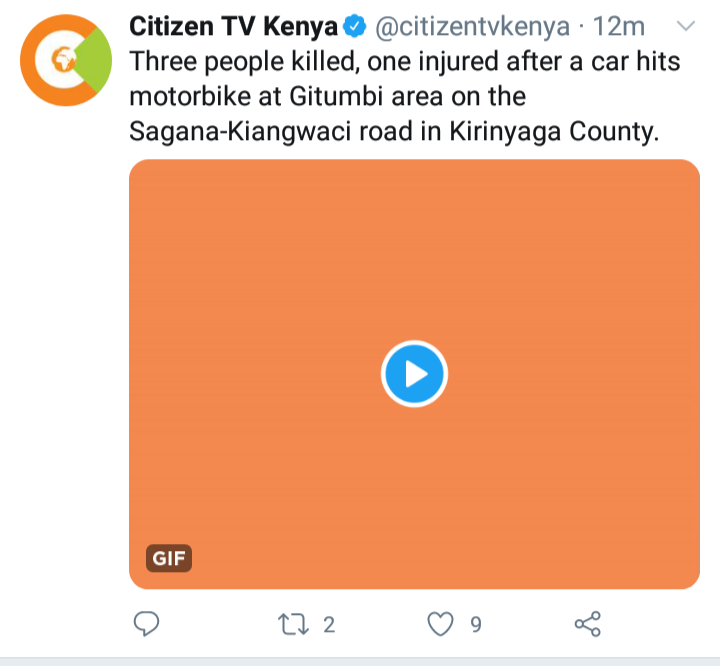Retweet using the arrows icon
Screen dimensions: 720x666
tap(293, 625)
